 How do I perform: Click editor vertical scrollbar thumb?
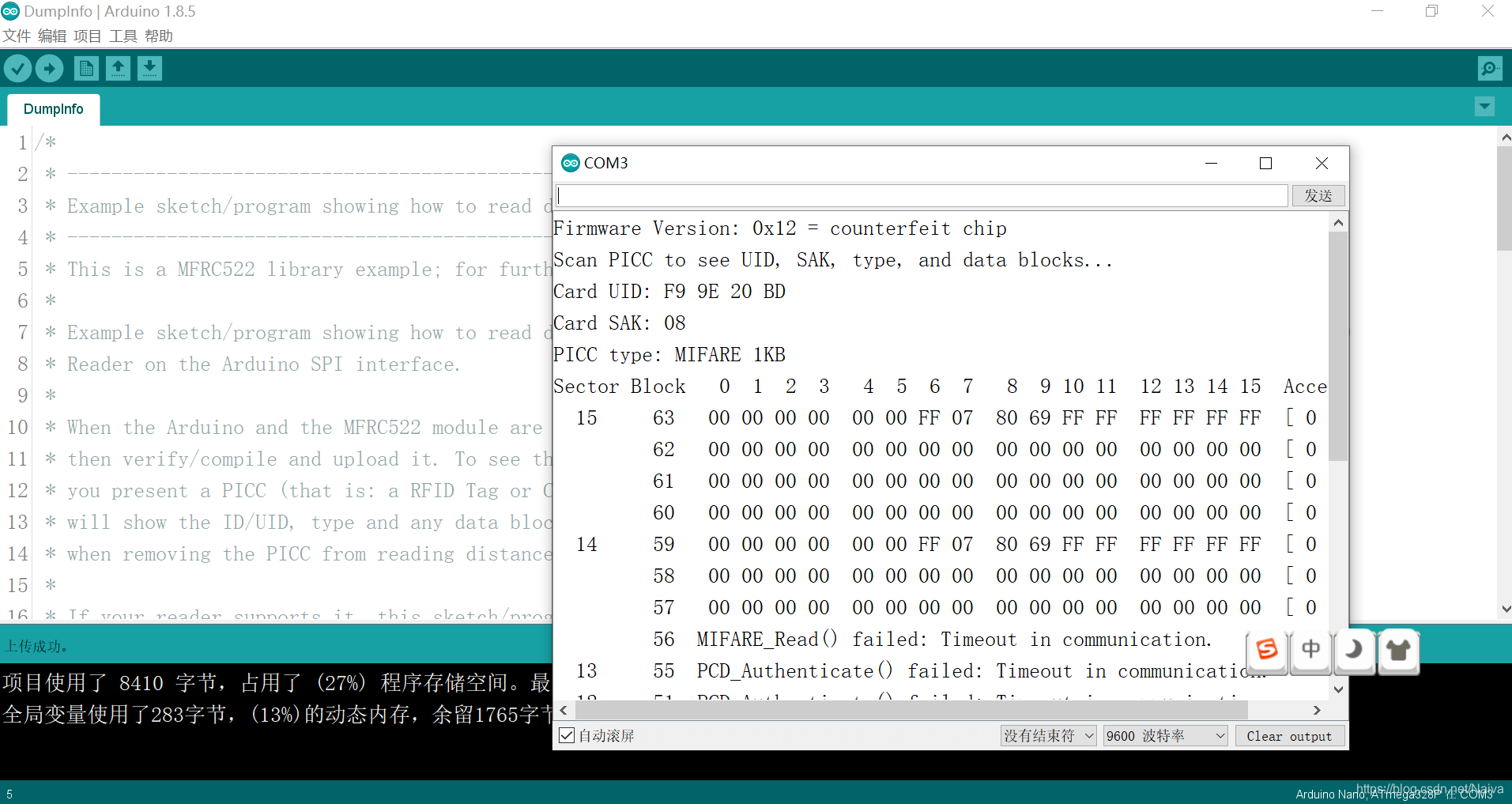pyautogui.click(x=1504, y=198)
